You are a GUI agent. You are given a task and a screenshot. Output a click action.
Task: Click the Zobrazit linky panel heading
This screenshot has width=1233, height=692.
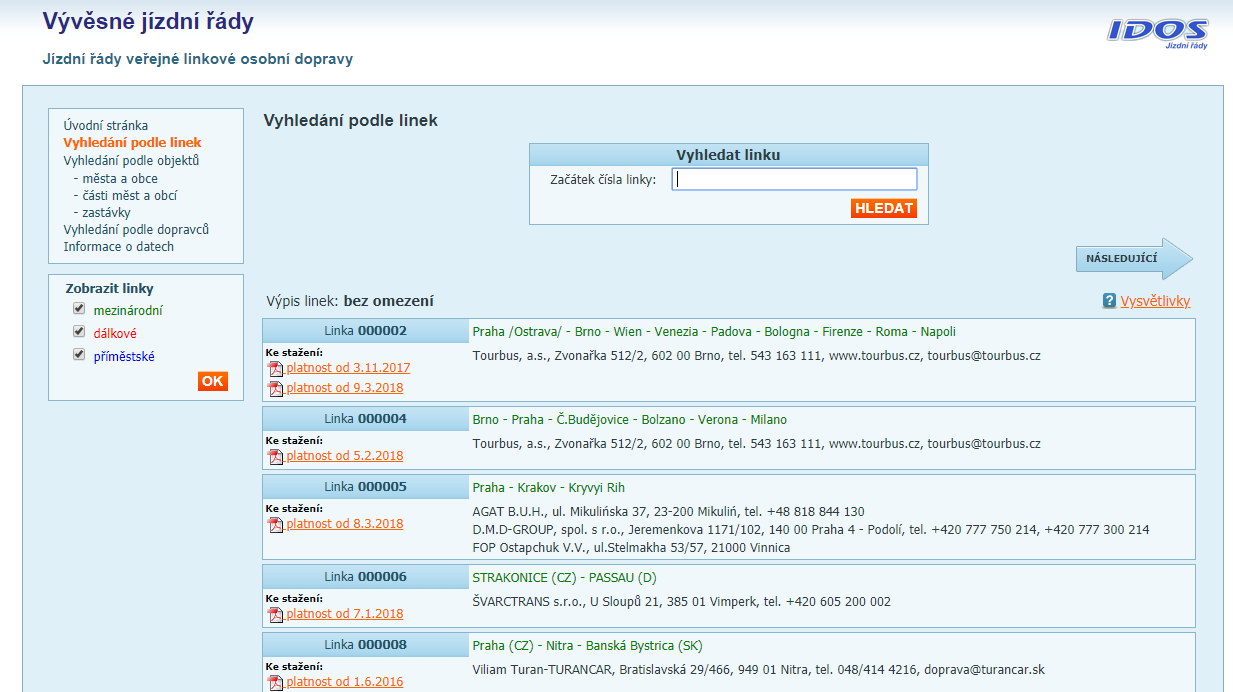[x=110, y=288]
